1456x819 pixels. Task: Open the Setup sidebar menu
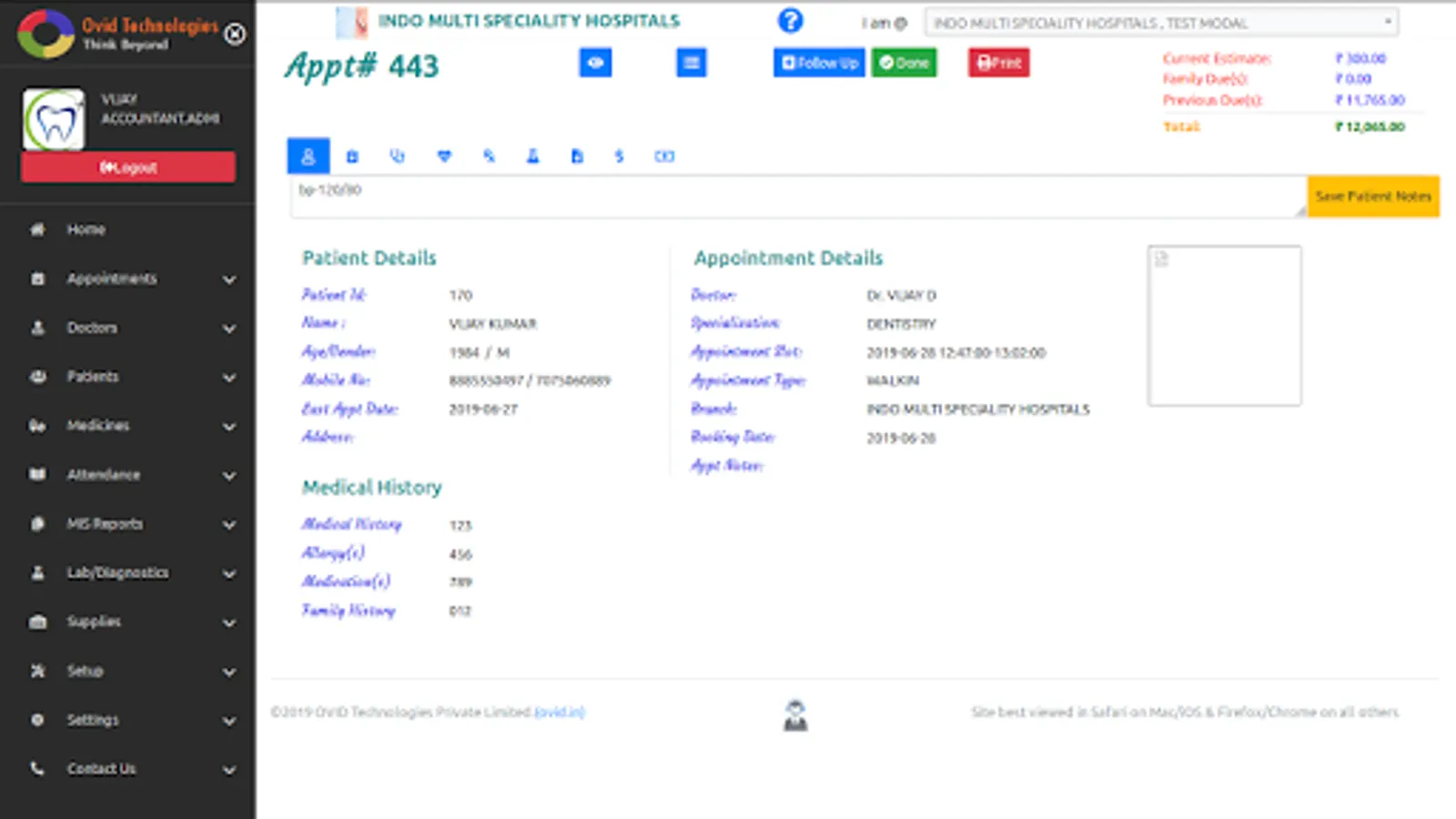(85, 672)
